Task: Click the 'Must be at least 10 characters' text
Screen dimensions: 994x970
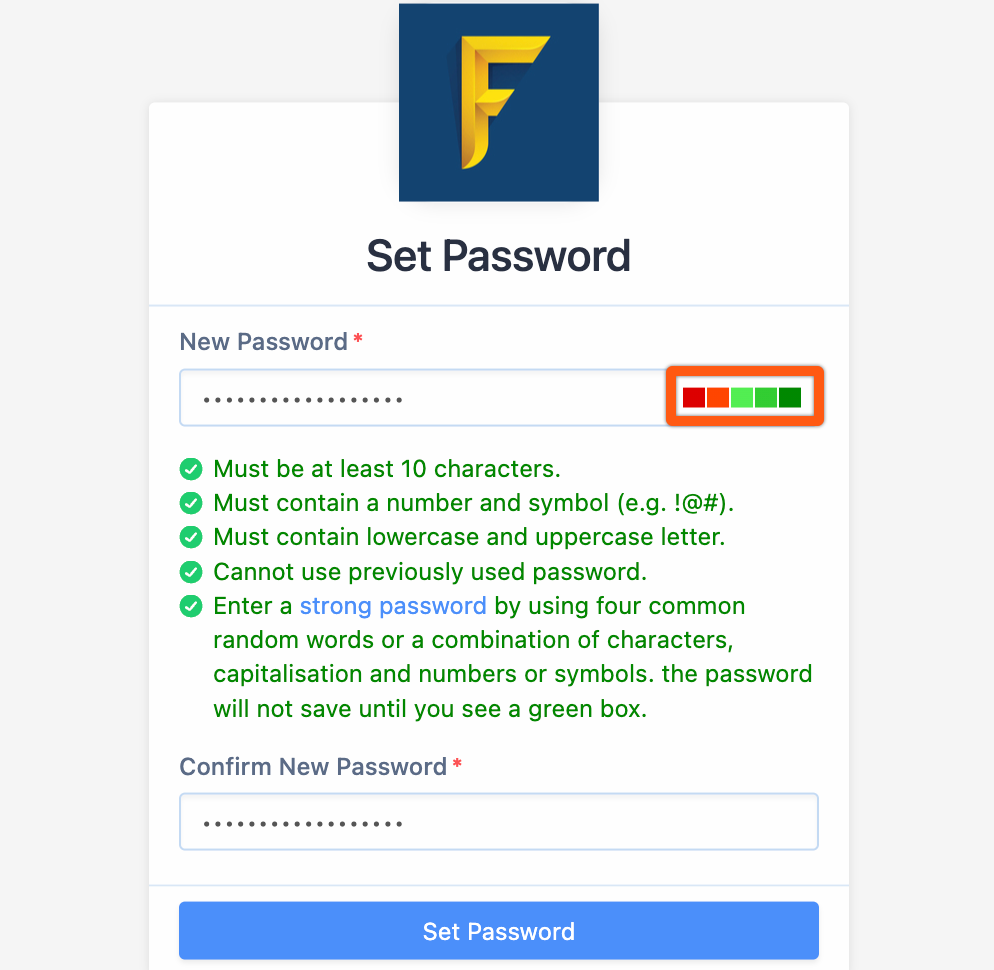Action: 387,469
